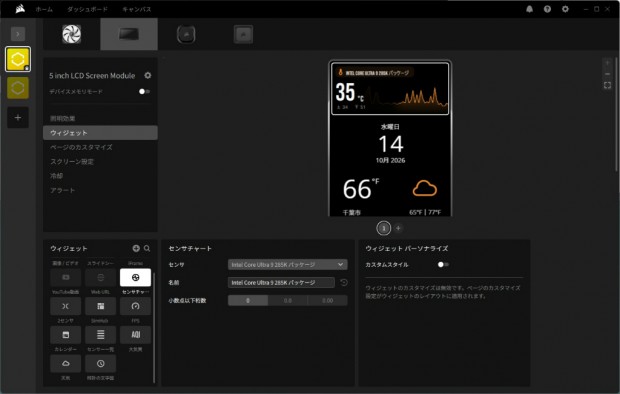This screenshot has width=620, height=394.
Task: Expand the left profile sidebar chevron
Action: click(18, 34)
